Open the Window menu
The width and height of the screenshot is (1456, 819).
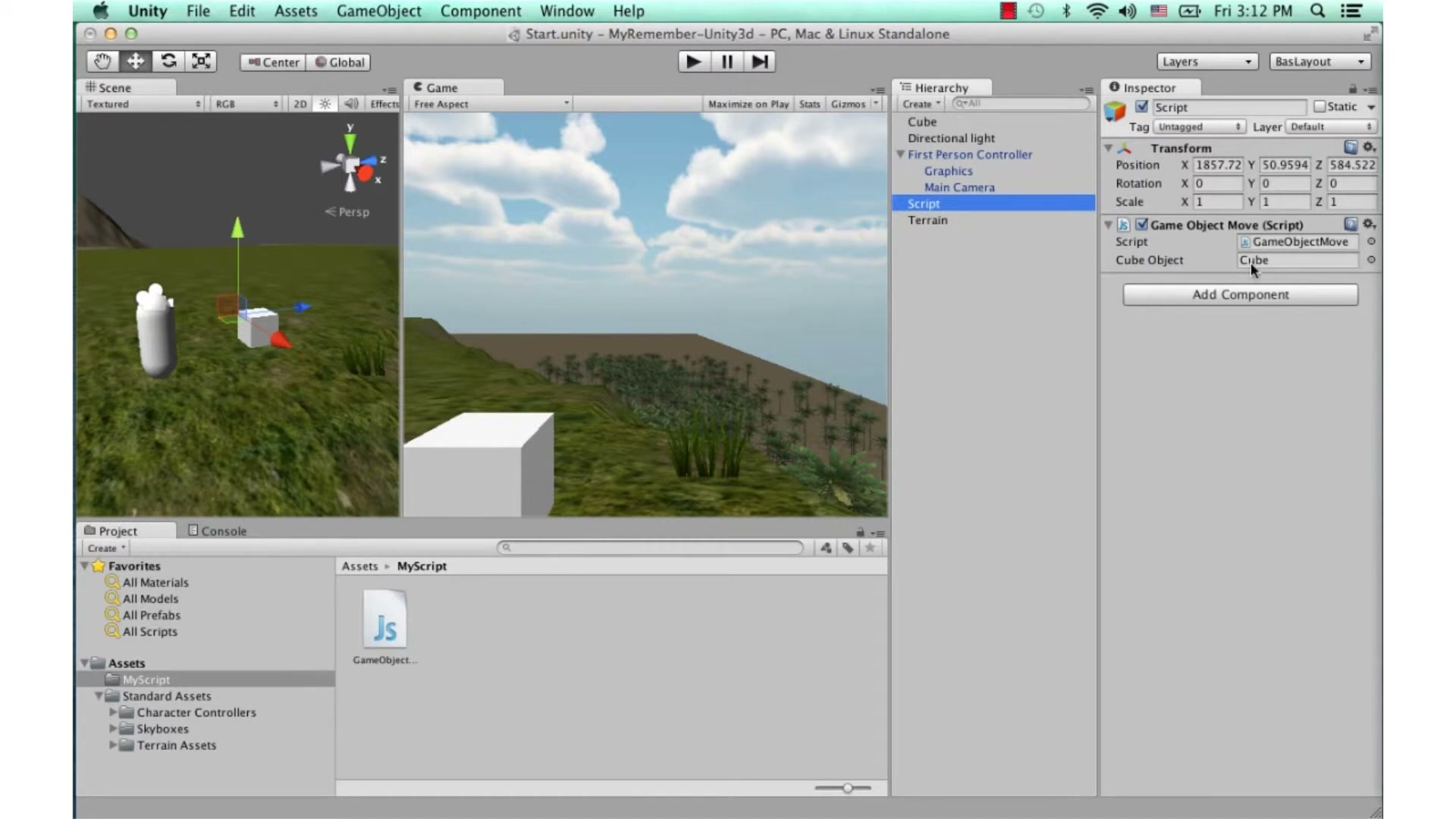[x=566, y=11]
